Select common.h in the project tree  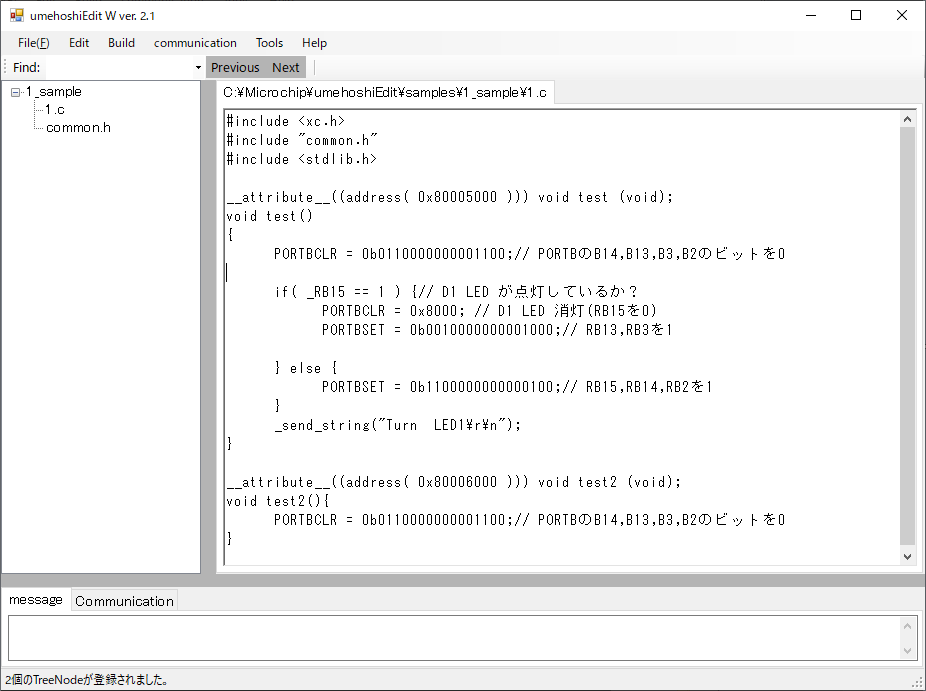(78, 128)
